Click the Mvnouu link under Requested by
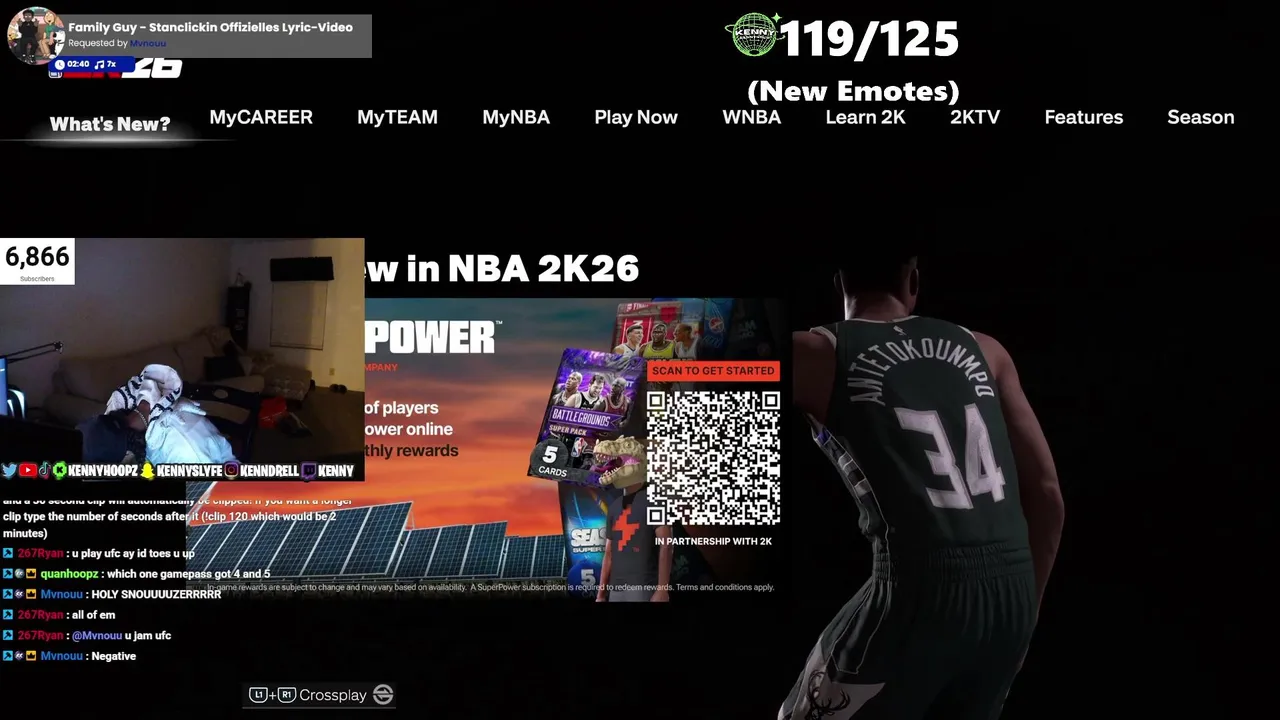Viewport: 1280px width, 720px height. click(148, 44)
